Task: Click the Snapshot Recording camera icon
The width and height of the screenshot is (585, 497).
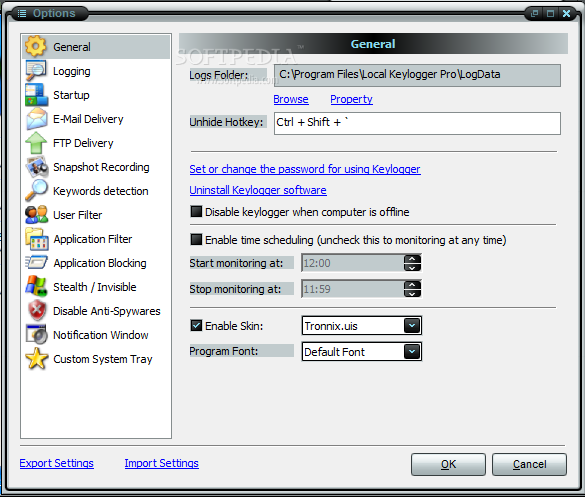Action: point(37,167)
